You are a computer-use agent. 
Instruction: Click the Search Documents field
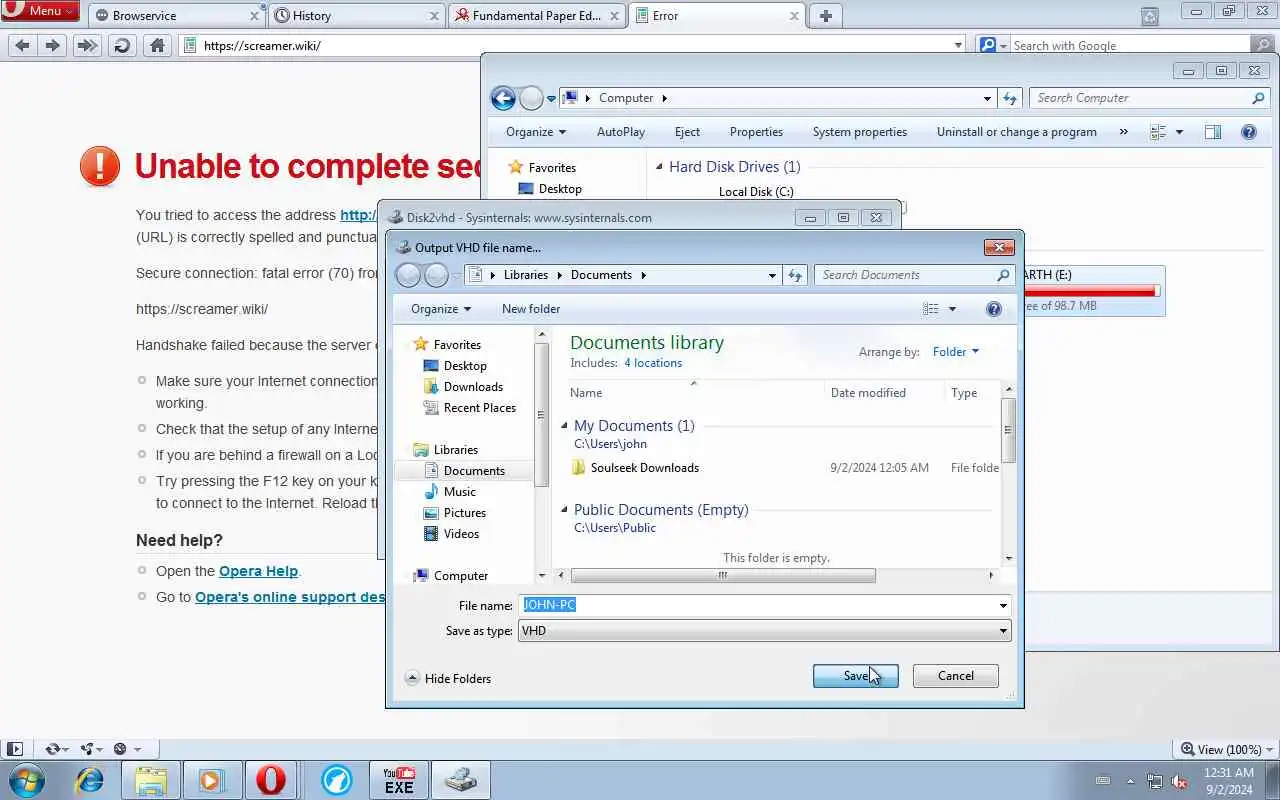(914, 275)
